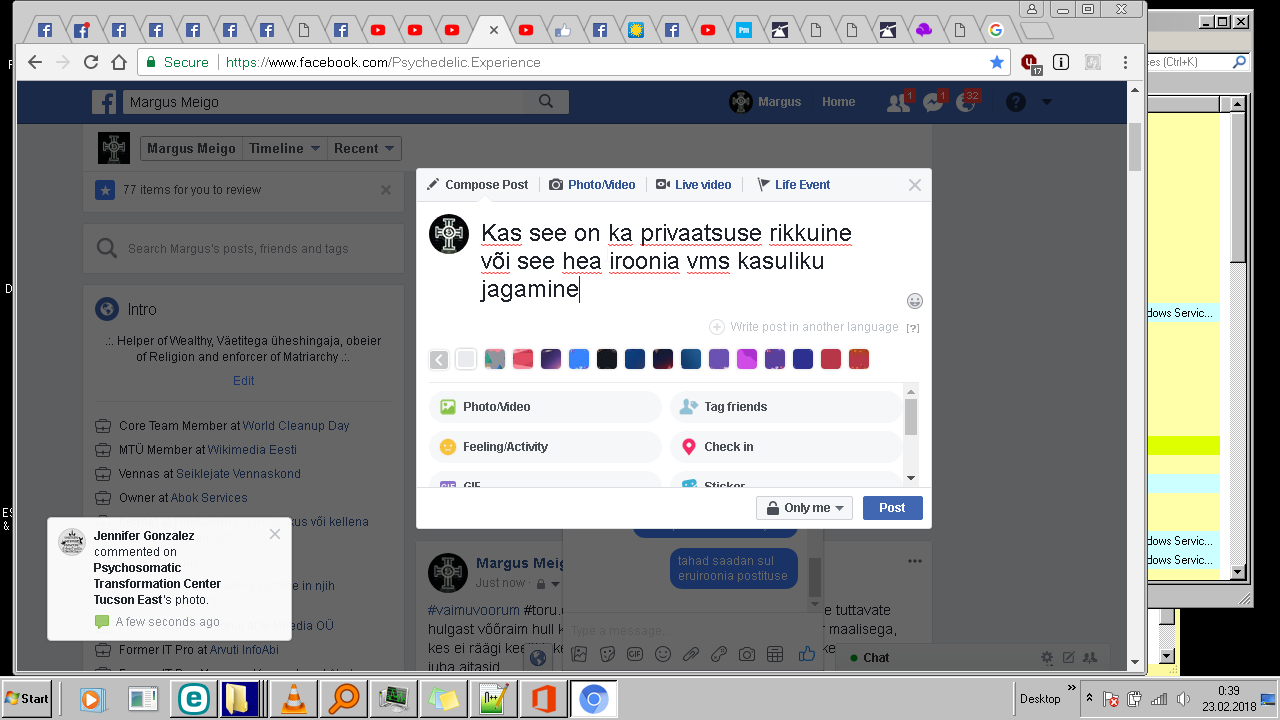This screenshot has width=1280, height=720.
Task: Open the emoji picker in the composer
Action: 914,301
